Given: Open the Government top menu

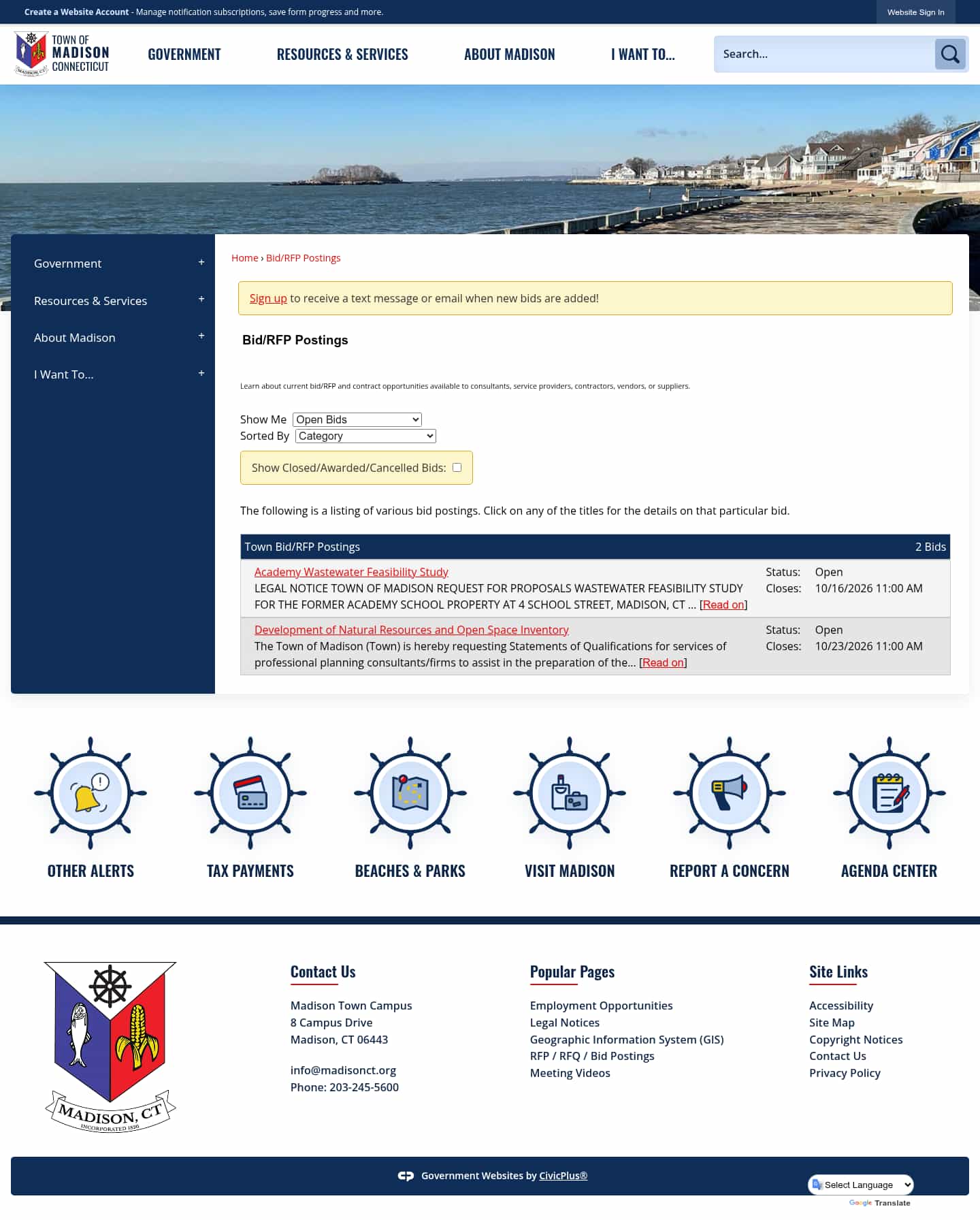Looking at the screenshot, I should pos(184,54).
